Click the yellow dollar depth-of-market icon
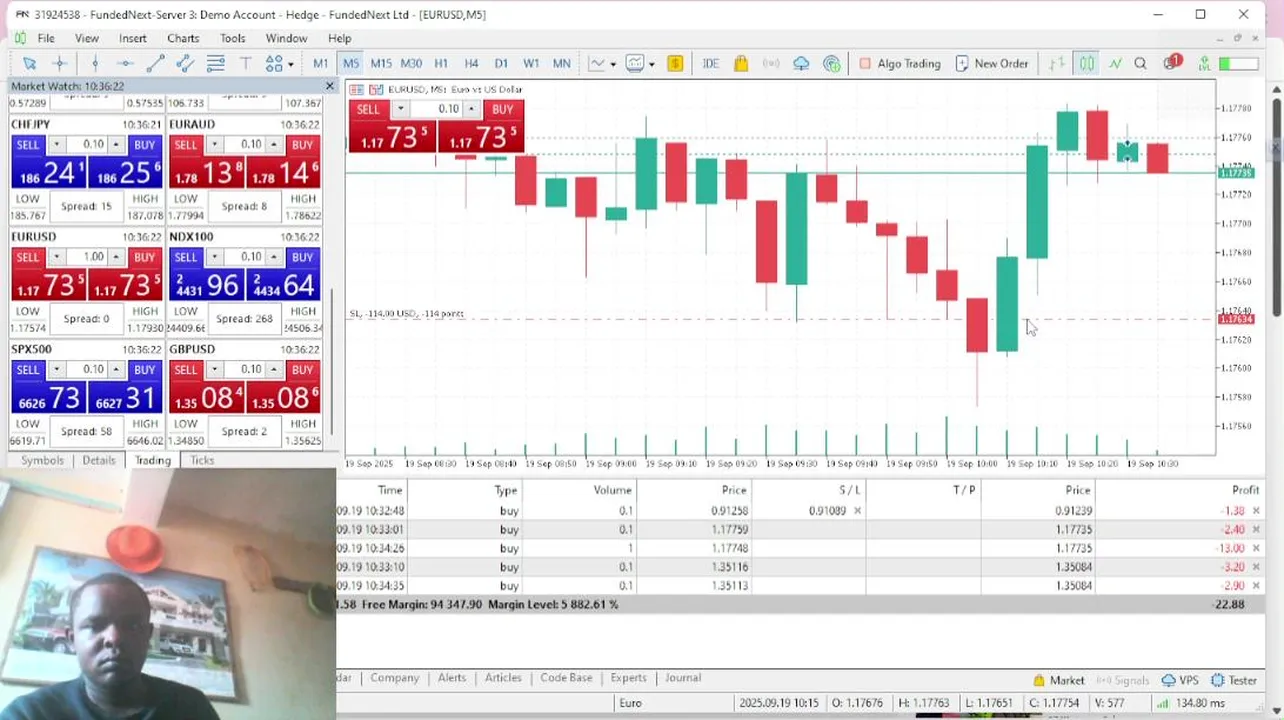Viewport: 1284px width, 720px height. tap(675, 63)
